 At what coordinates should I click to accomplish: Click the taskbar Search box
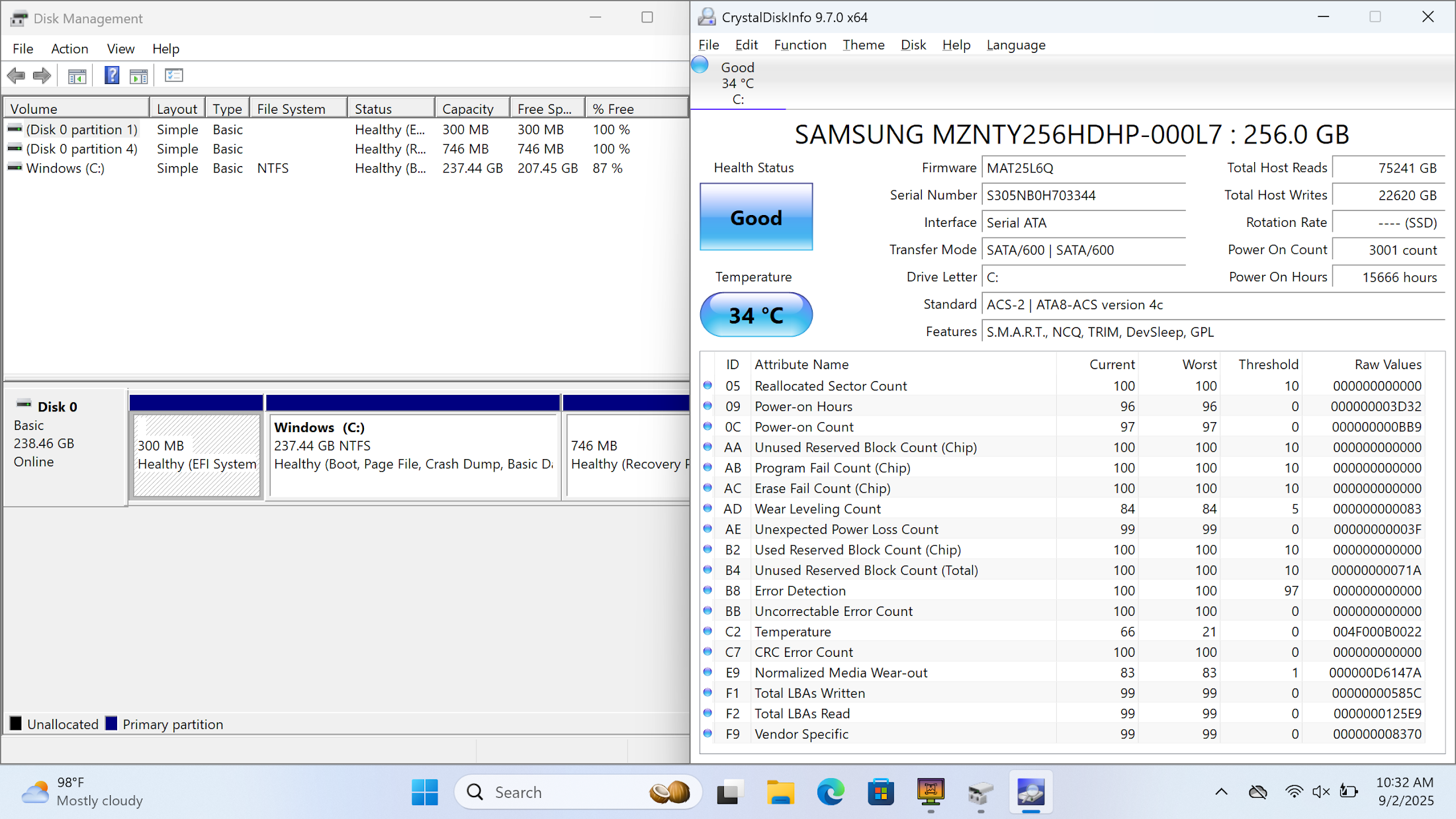pos(578,792)
